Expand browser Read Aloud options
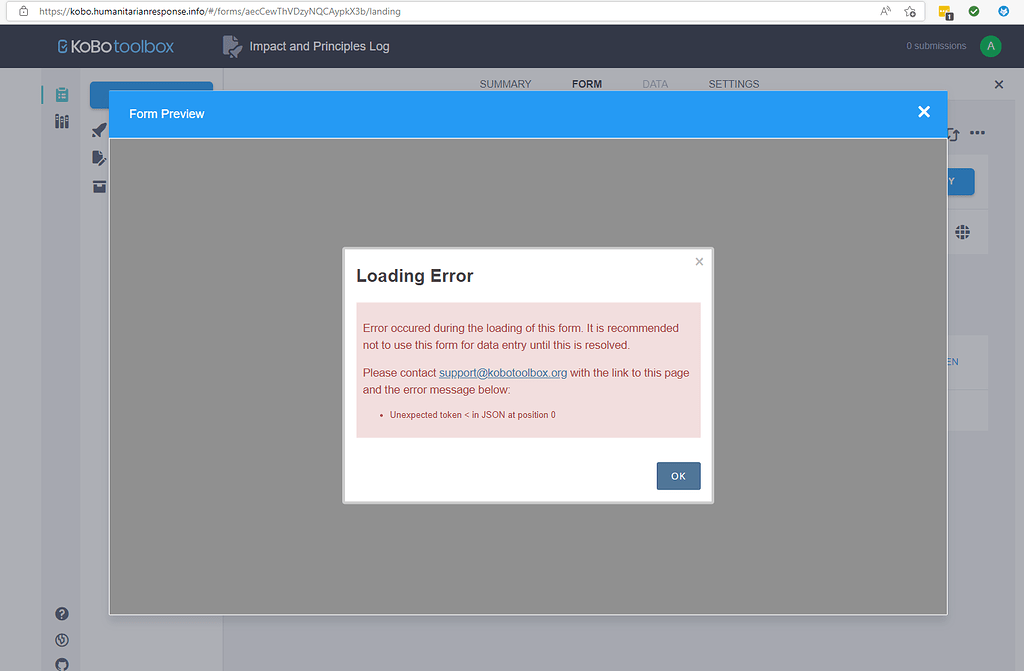The height and width of the screenshot is (671, 1024). [x=885, y=11]
